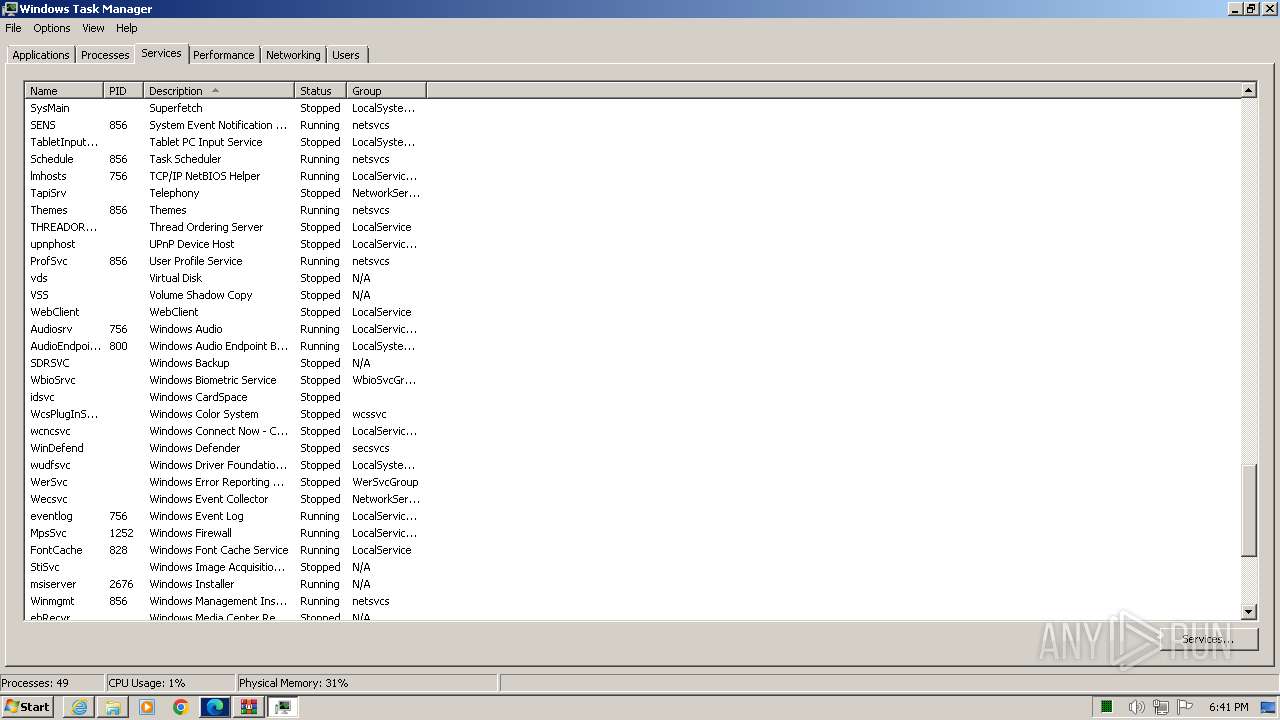1280x720 pixels.
Task: Select the Services tab
Action: 161,53
